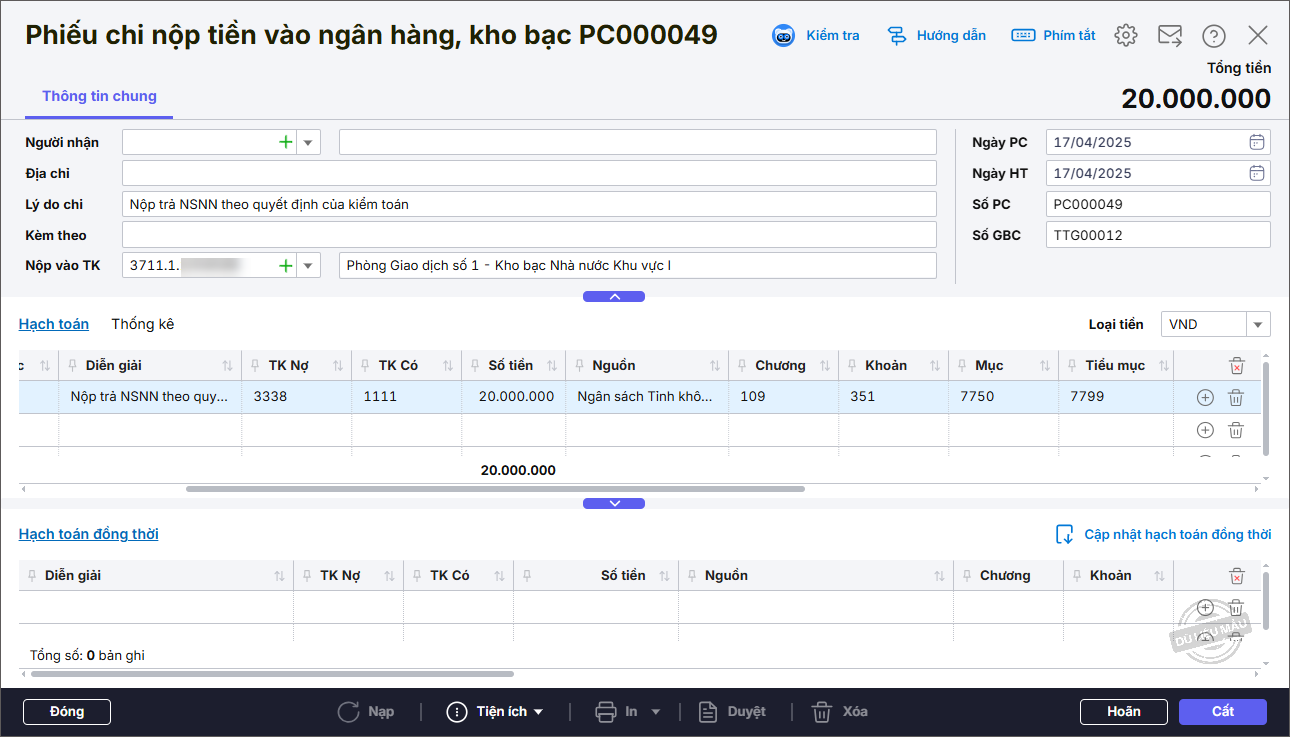Click the Cập nhật hạch toán đồng thời icon
The width and height of the screenshot is (1290, 737).
pyautogui.click(x=1065, y=534)
